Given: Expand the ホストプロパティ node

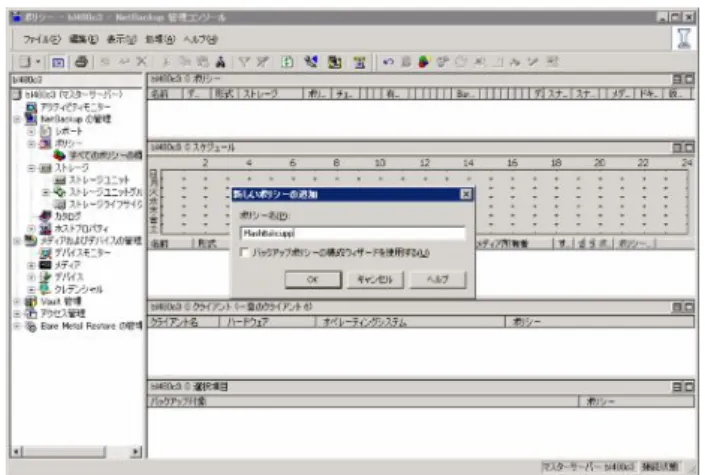Looking at the screenshot, I should point(31,229).
